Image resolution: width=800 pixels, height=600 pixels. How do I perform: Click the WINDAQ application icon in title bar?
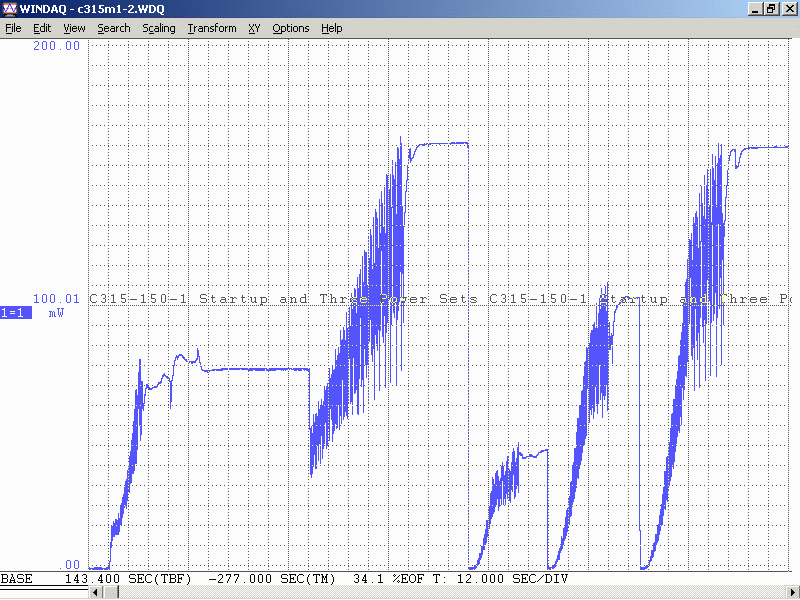tap(10, 9)
